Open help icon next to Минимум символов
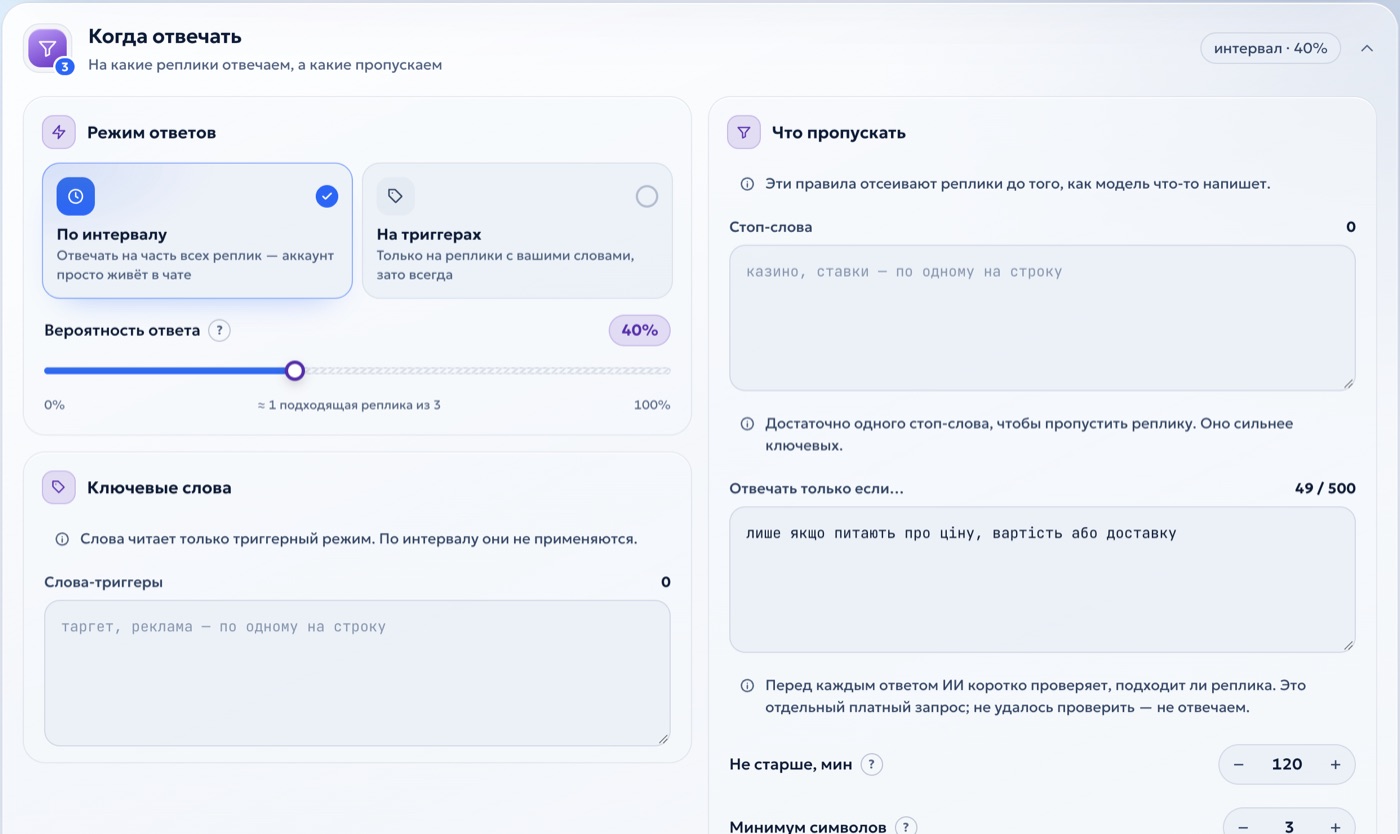1400x834 pixels. coord(905,827)
